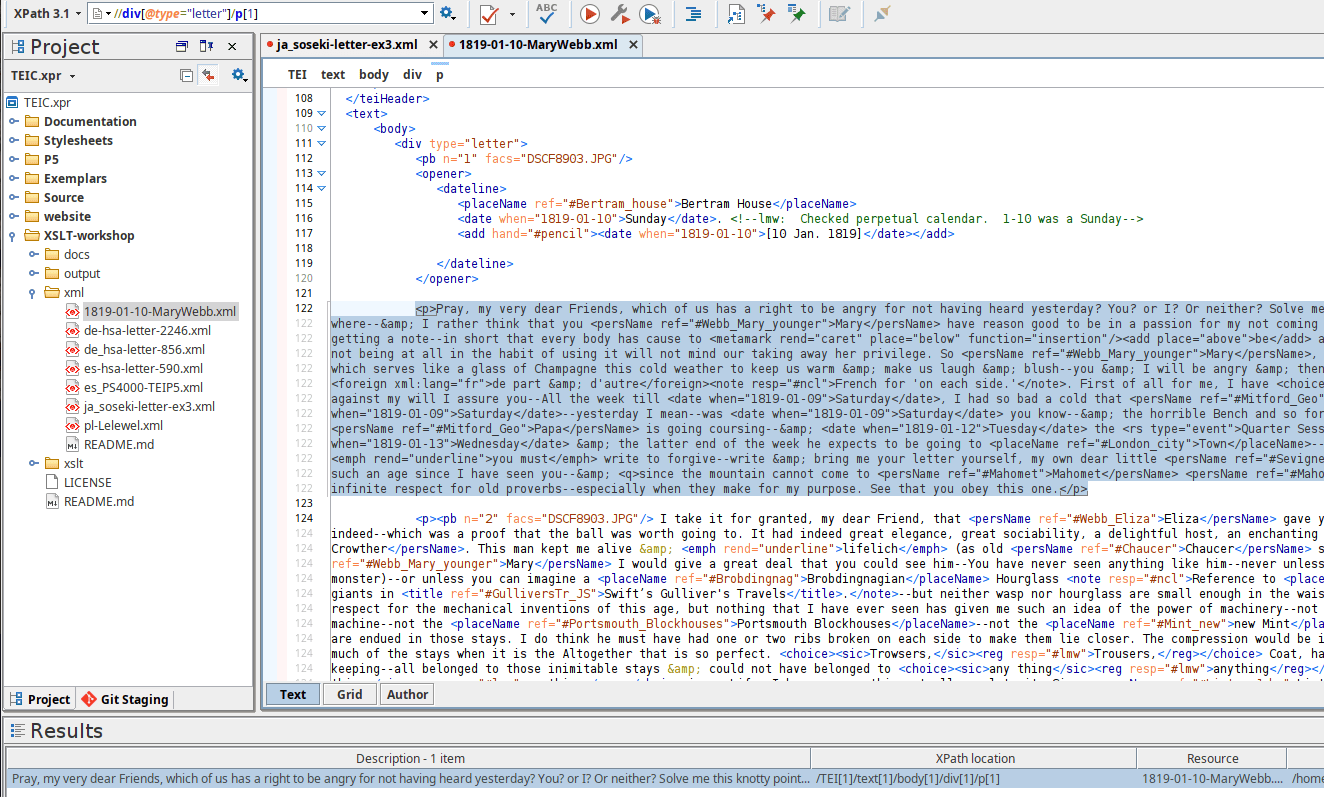
Task: Configure transformation scenarios wrench icon
Action: (x=620, y=14)
